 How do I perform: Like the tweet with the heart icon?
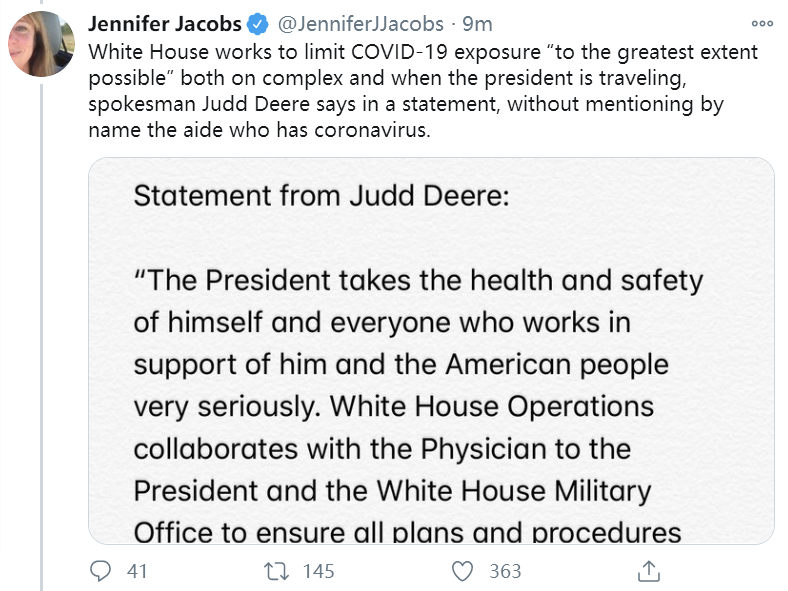click(x=461, y=571)
